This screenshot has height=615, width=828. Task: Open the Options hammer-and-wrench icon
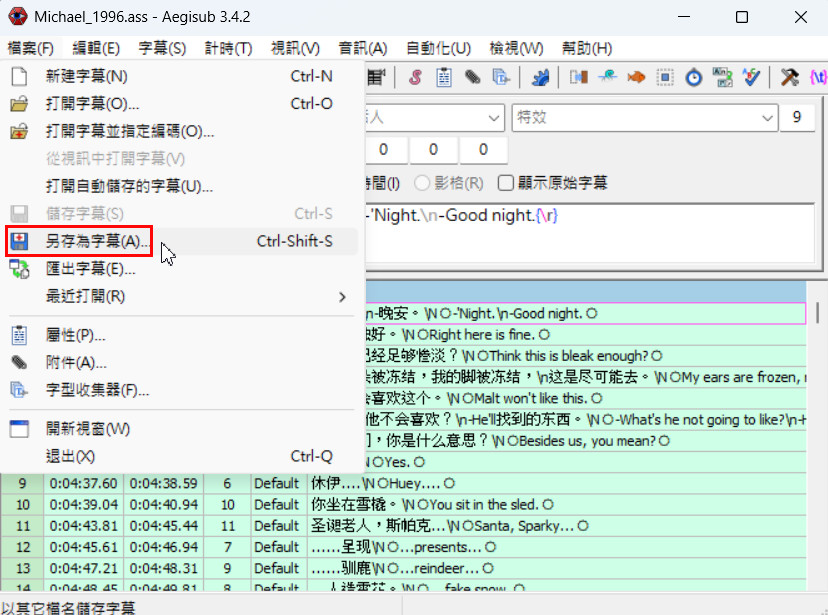point(789,77)
